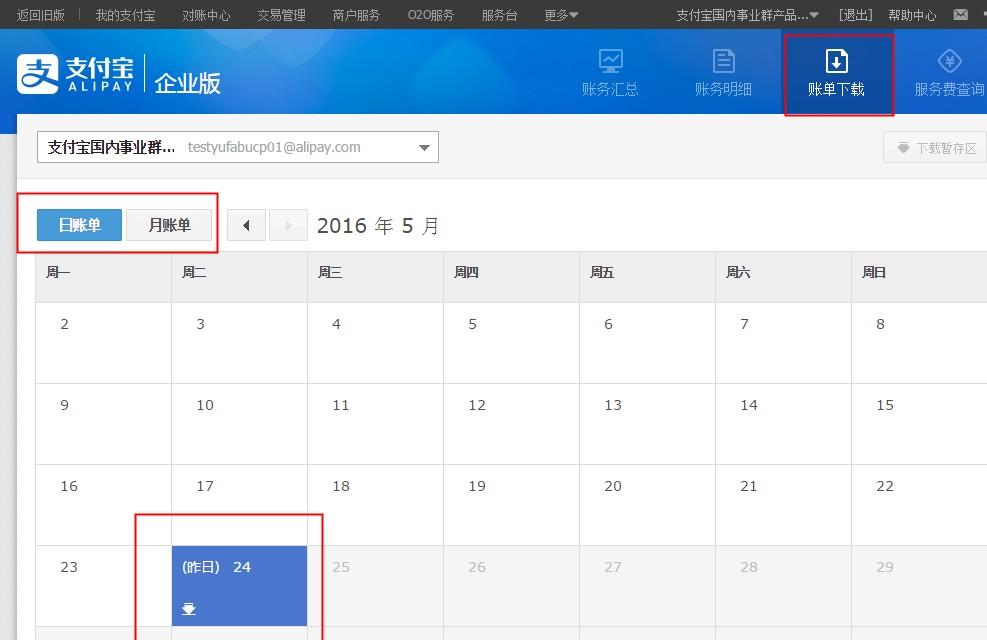Click 退出 logout link
The image size is (987, 640).
tap(856, 14)
